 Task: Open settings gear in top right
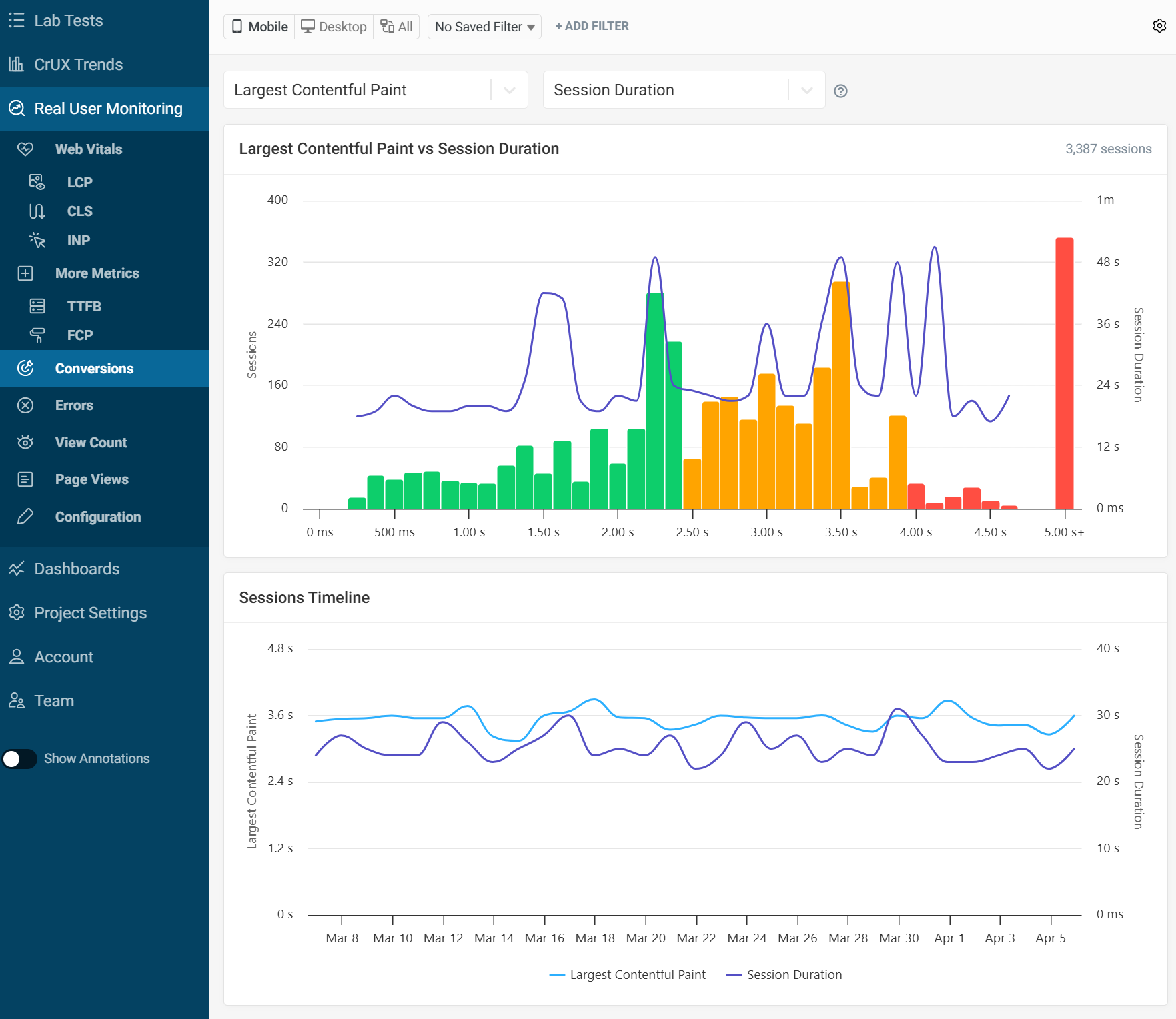[x=1159, y=26]
